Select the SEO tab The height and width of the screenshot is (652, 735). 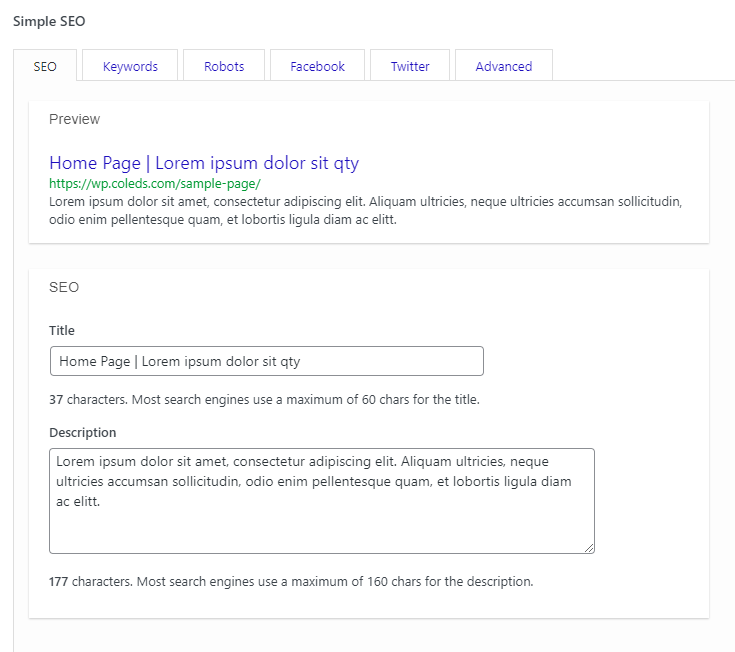point(45,66)
